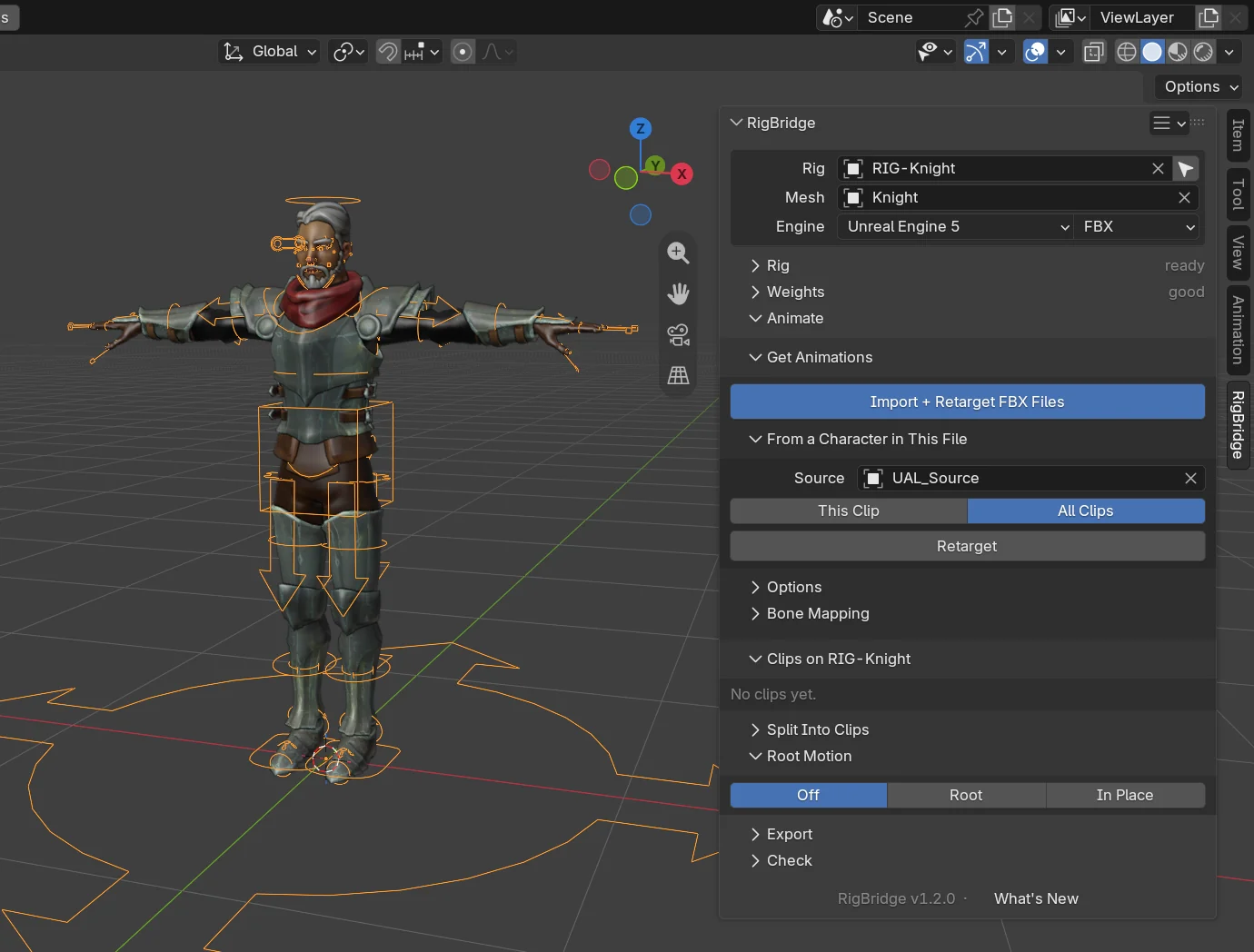
Task: Open the RigBridge panel hamburger menu
Action: click(1169, 123)
